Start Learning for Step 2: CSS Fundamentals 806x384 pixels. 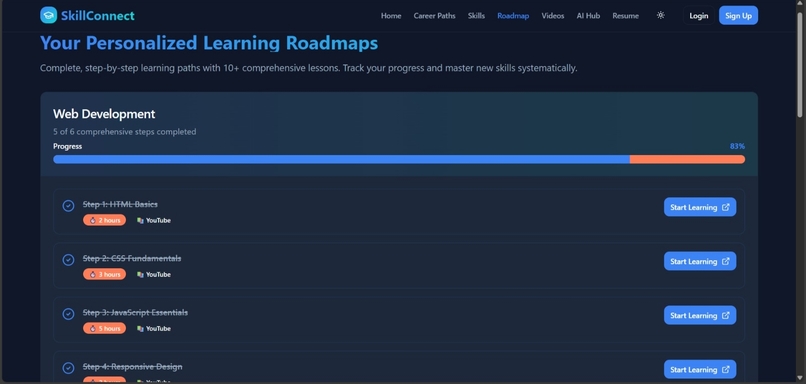(700, 261)
